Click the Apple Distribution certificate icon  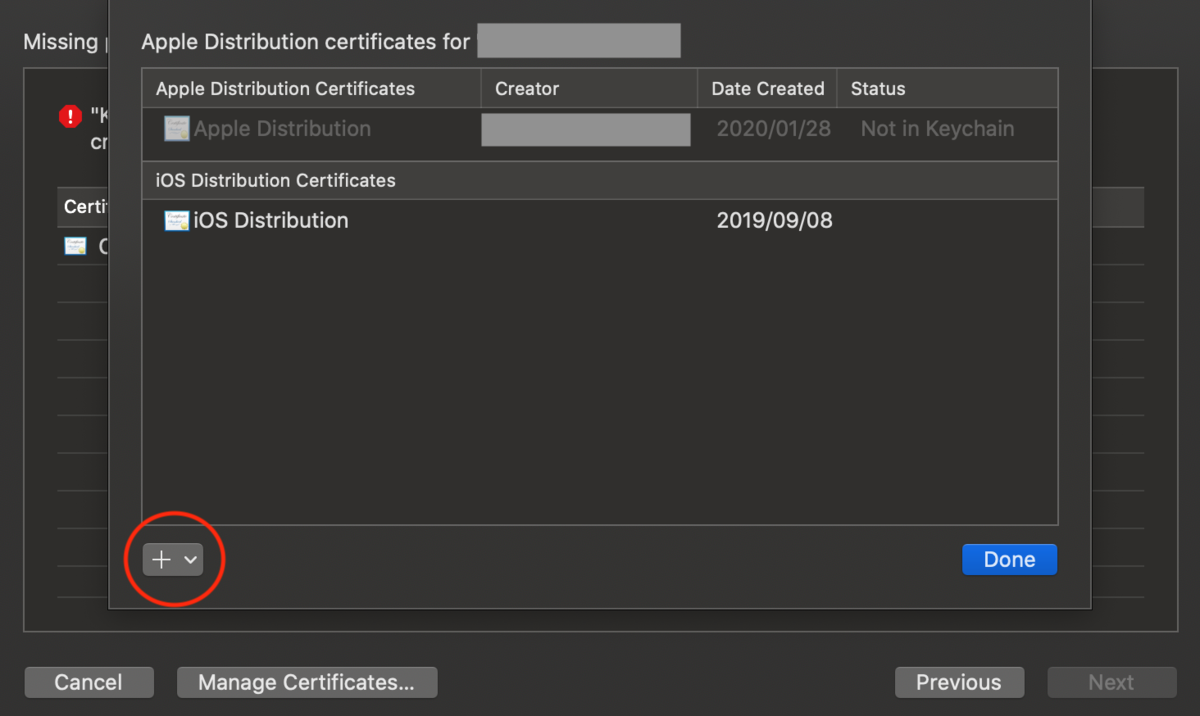pyautogui.click(x=176, y=129)
